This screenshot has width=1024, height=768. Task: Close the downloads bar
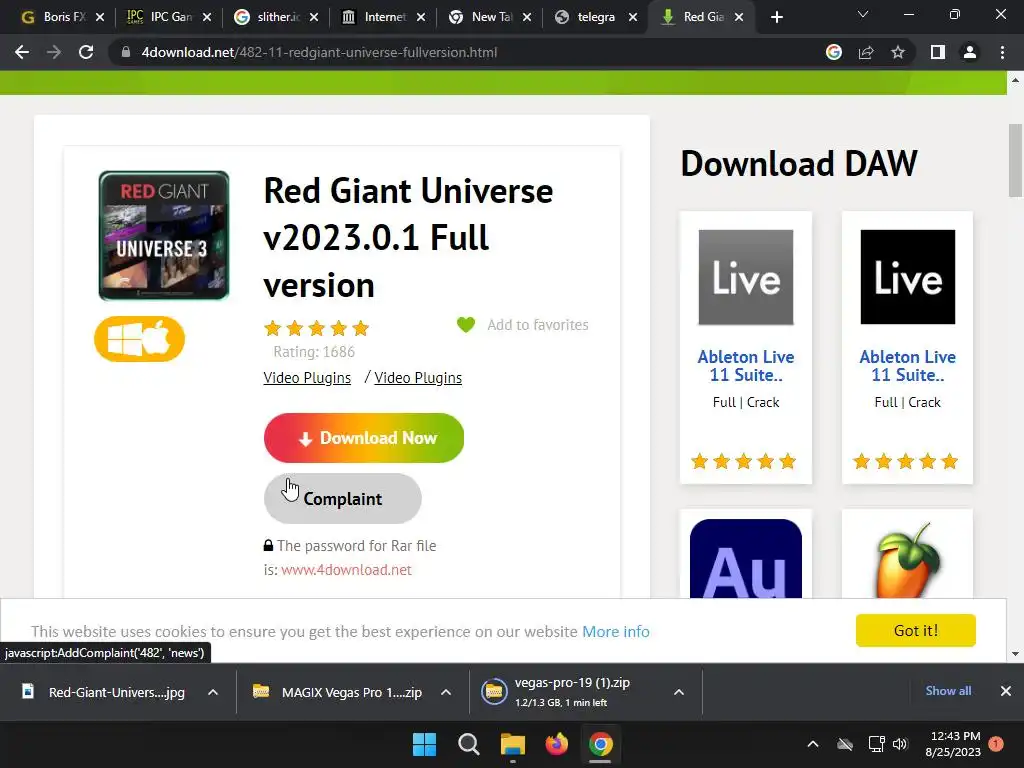[x=1006, y=691]
